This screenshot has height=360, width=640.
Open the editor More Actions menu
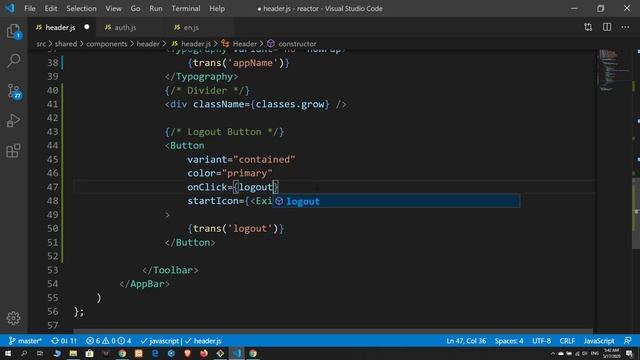click(625, 27)
